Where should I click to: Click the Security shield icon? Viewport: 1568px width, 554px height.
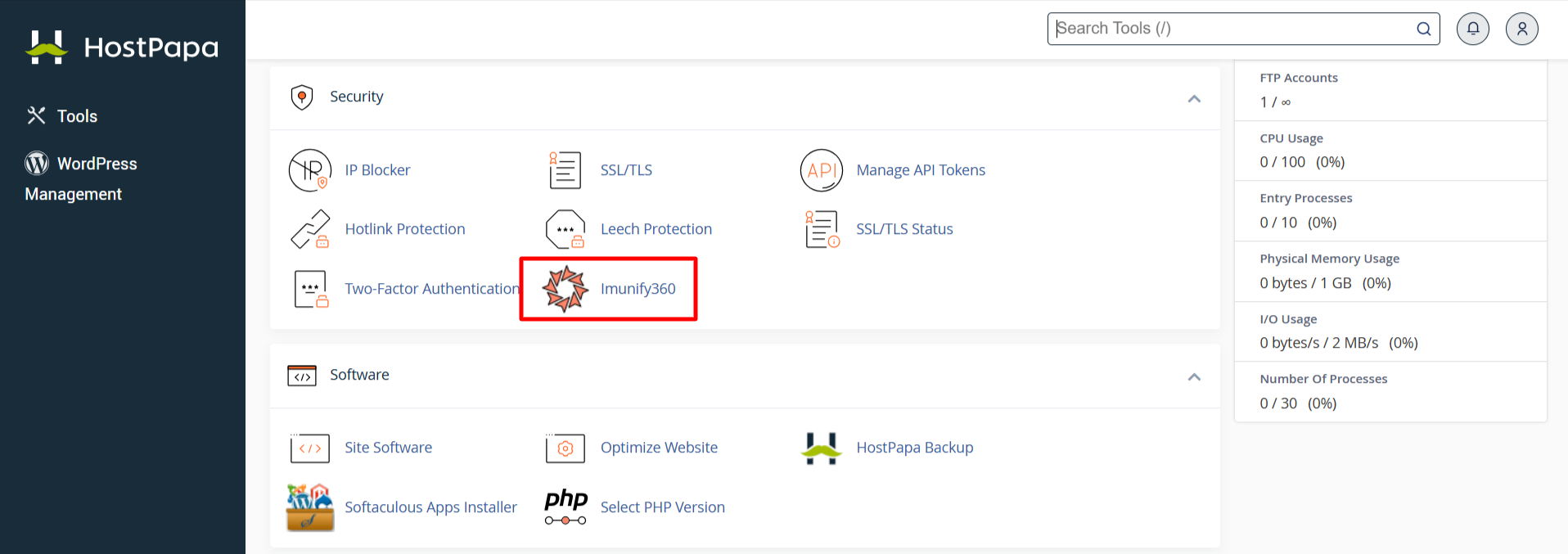pyautogui.click(x=302, y=97)
